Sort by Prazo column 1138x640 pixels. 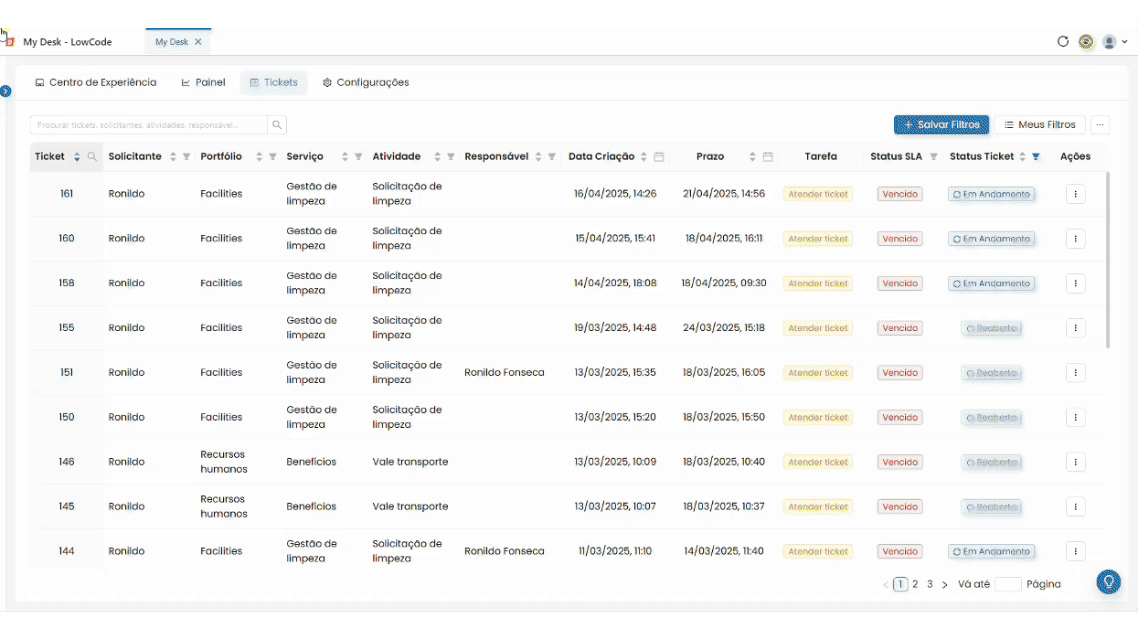753,157
